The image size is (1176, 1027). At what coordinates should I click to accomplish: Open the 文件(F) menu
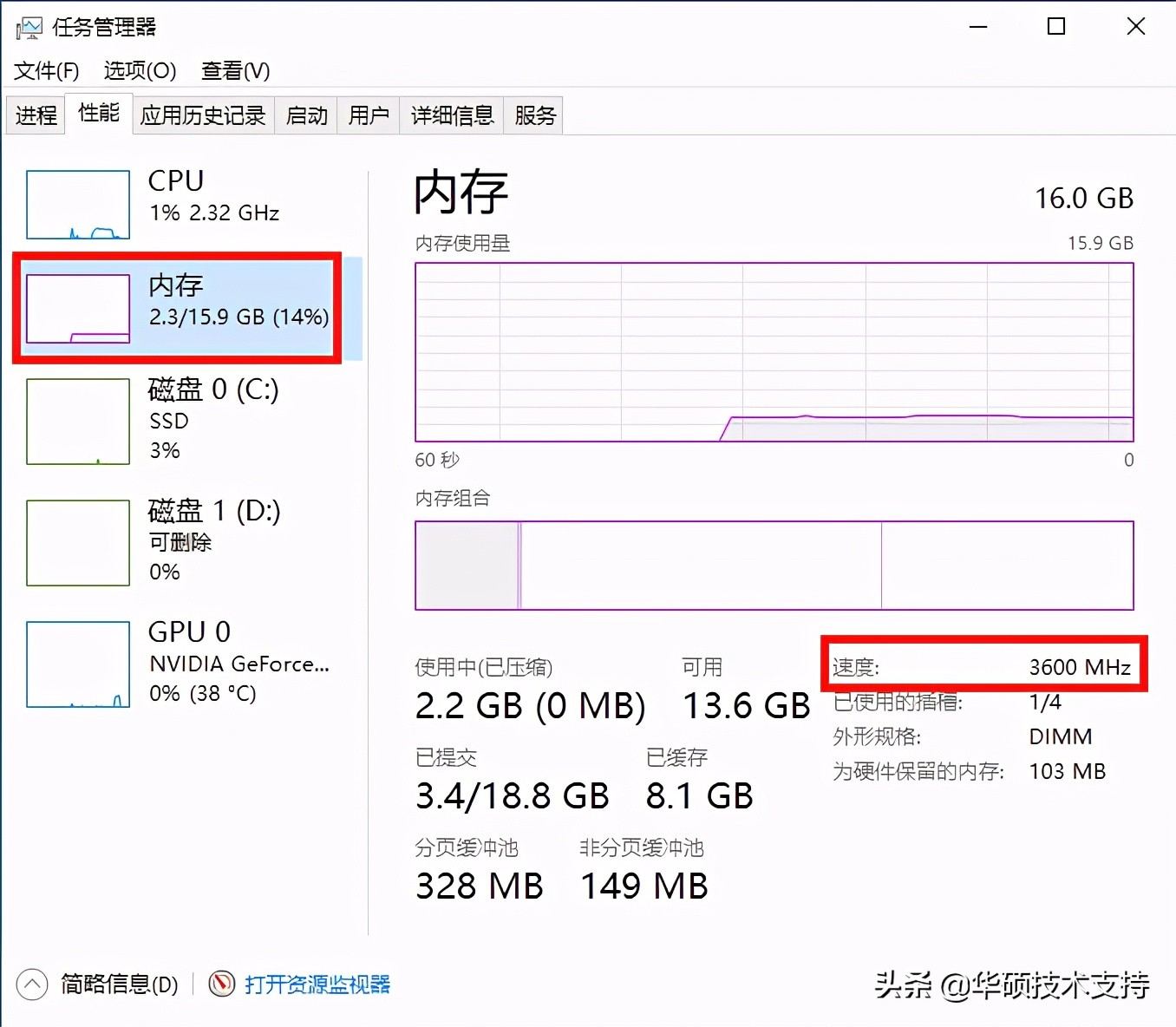pyautogui.click(x=44, y=71)
